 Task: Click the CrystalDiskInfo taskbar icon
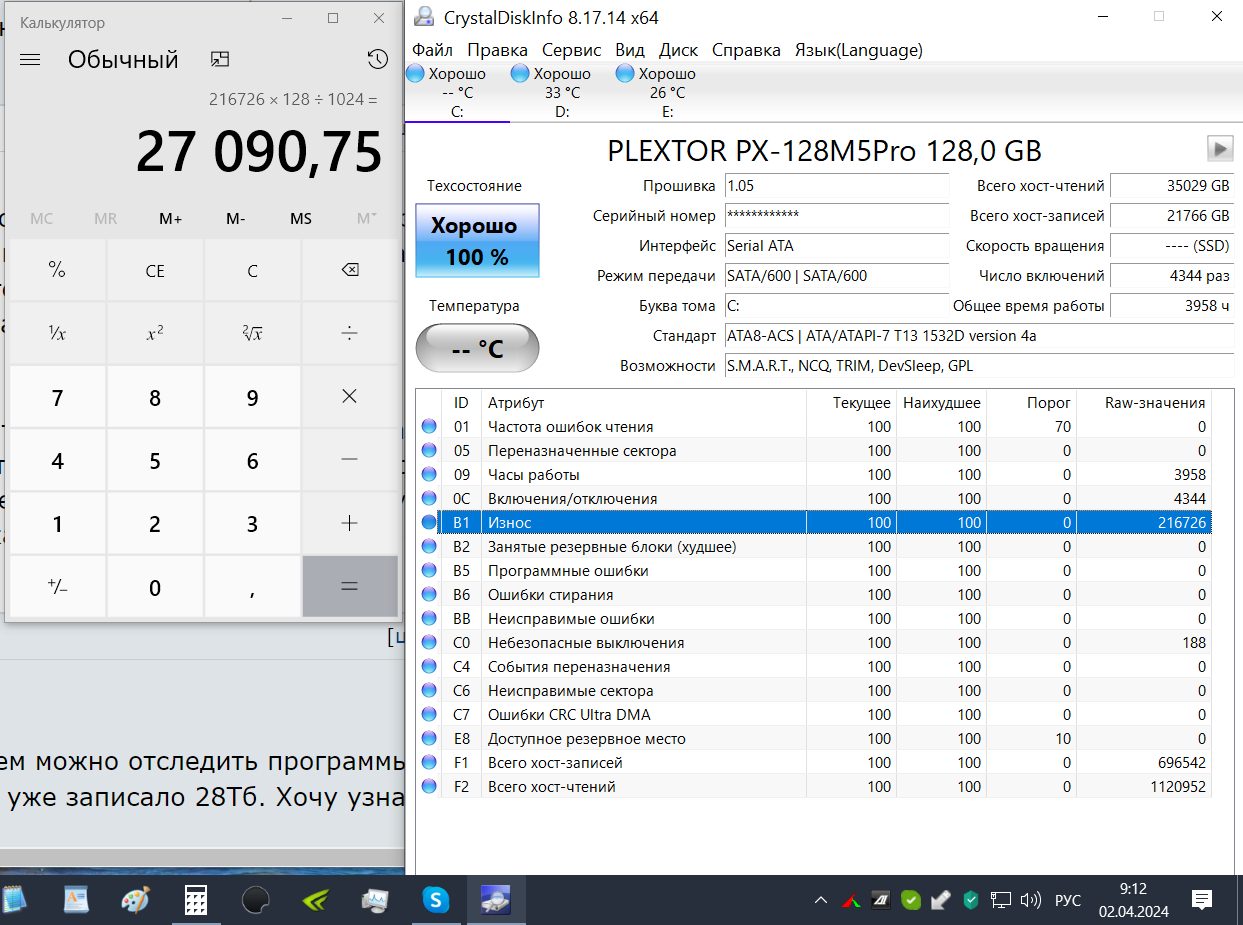pyautogui.click(x=495, y=900)
